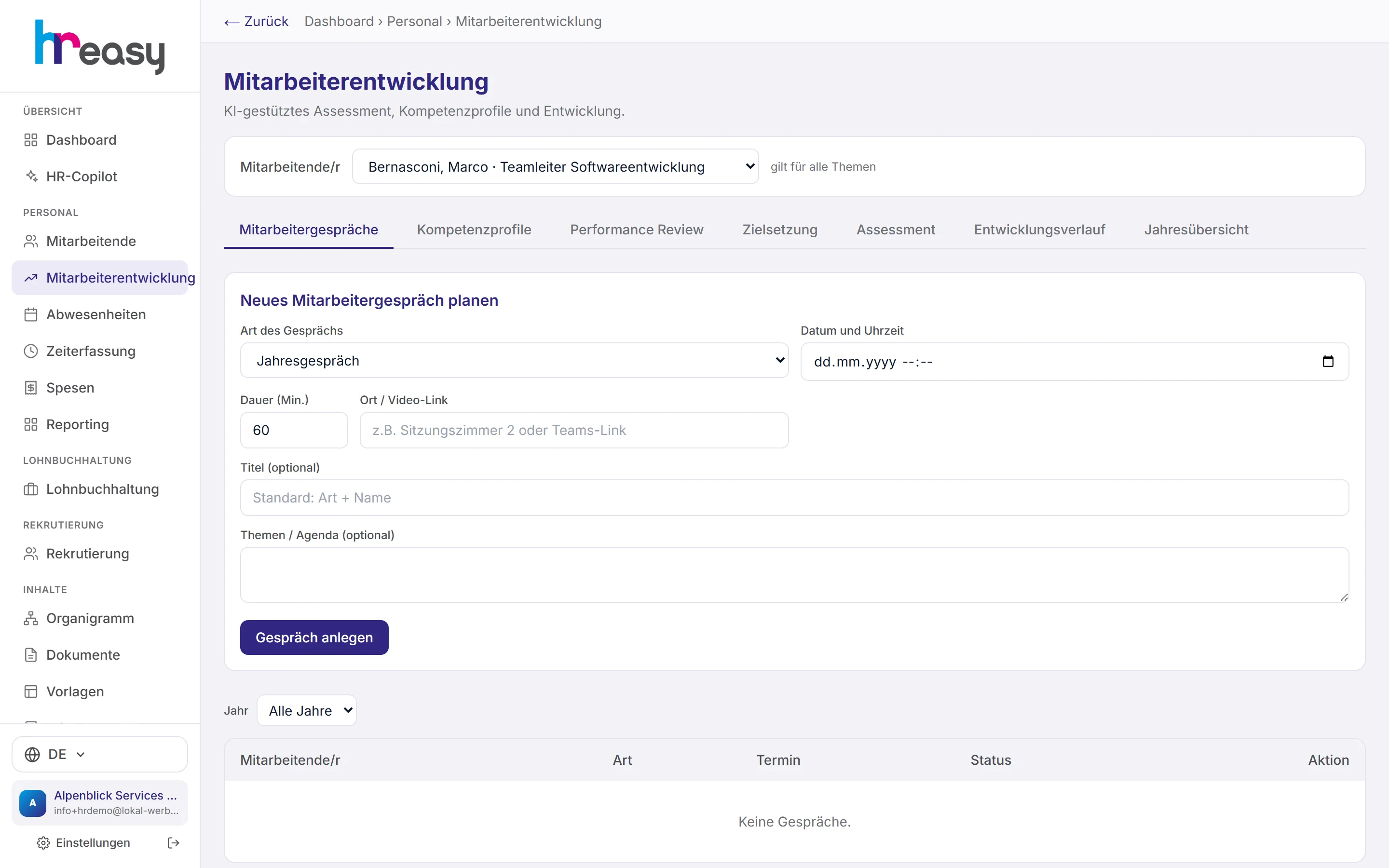Click the Titel (optional) input field
This screenshot has width=1389, height=868.
(x=794, y=498)
